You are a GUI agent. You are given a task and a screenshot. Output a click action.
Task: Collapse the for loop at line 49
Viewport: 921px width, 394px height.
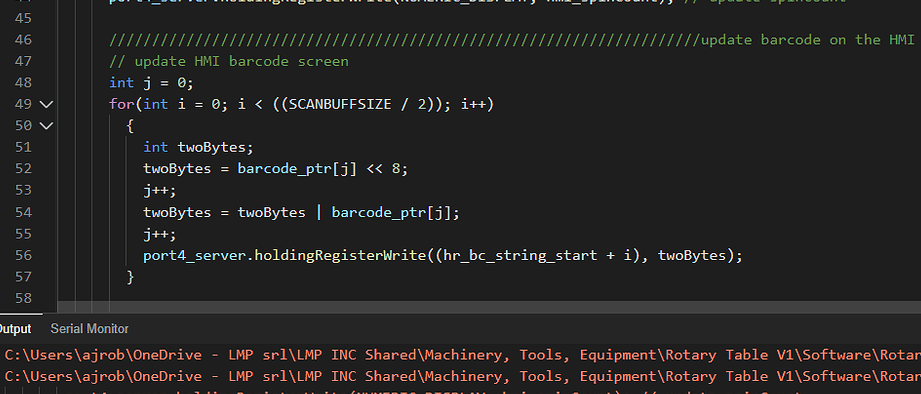tap(46, 105)
